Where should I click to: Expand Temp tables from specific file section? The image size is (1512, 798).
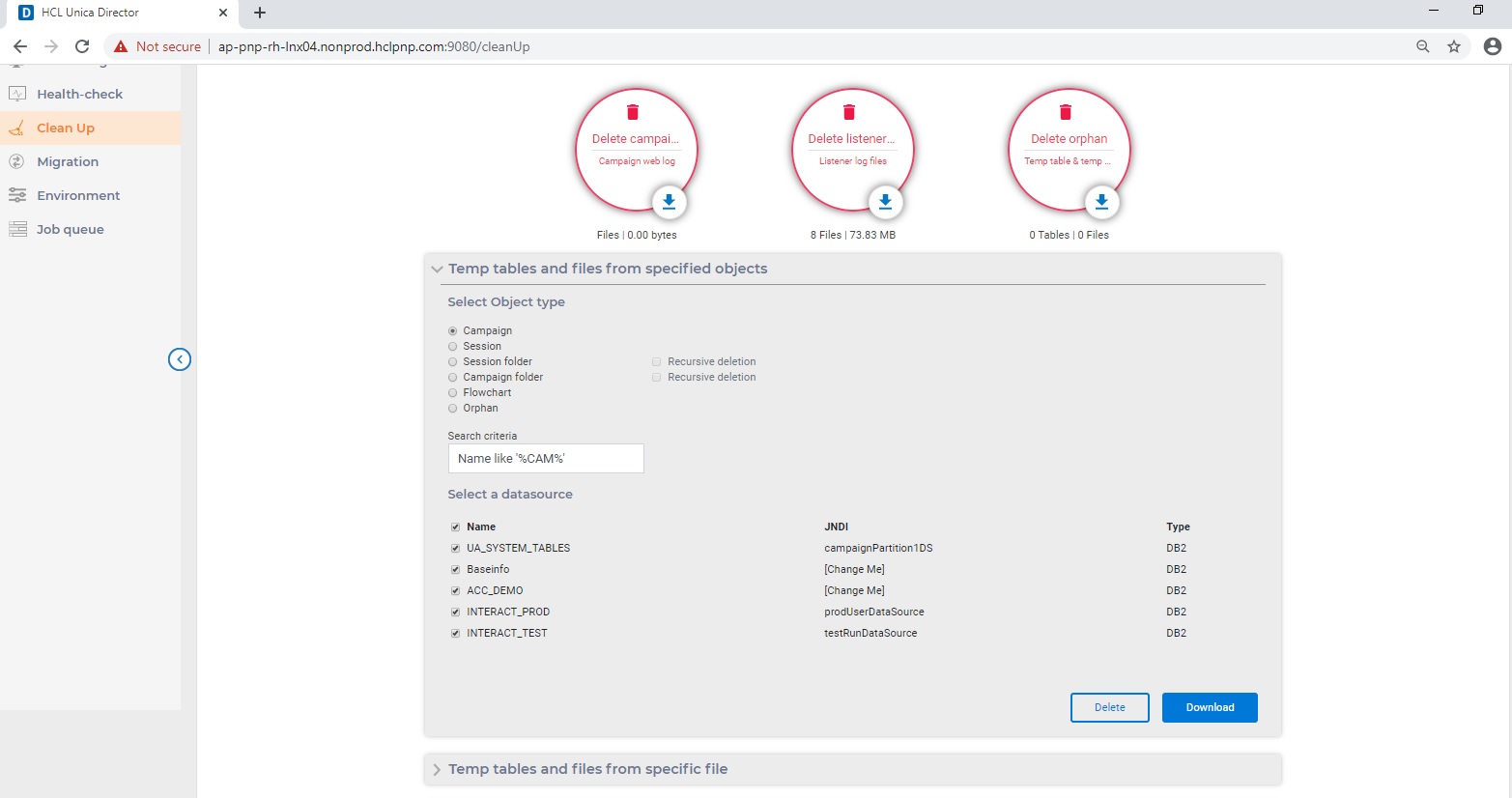point(438,769)
